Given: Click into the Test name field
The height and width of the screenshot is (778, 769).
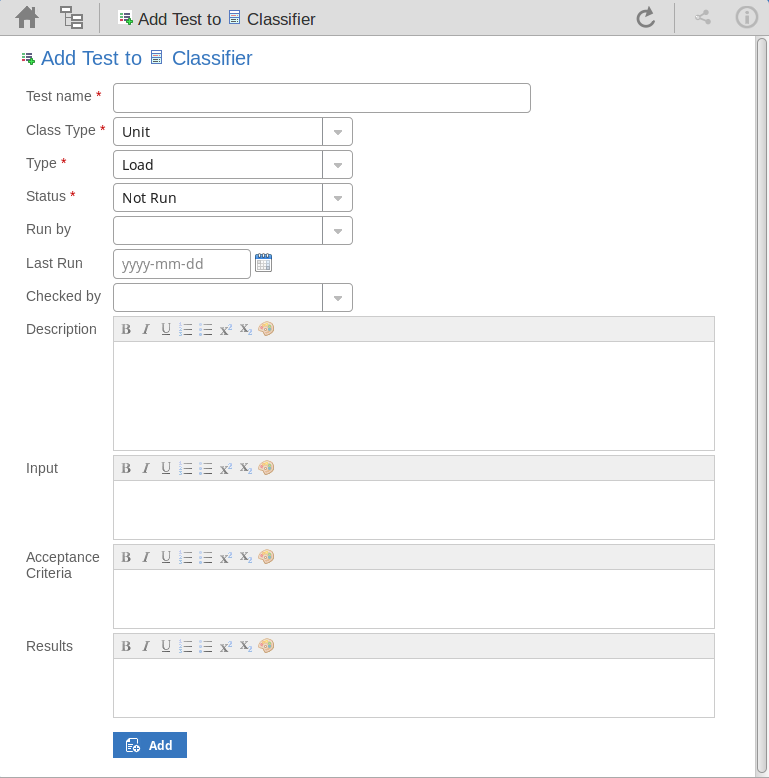Looking at the screenshot, I should coord(321,98).
